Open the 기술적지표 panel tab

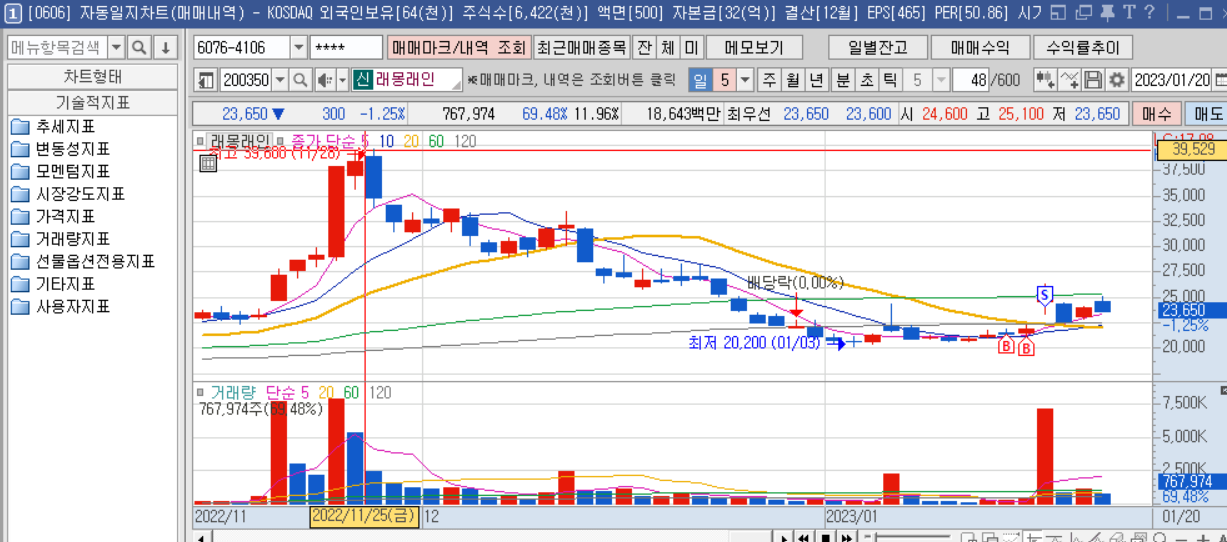(x=93, y=102)
